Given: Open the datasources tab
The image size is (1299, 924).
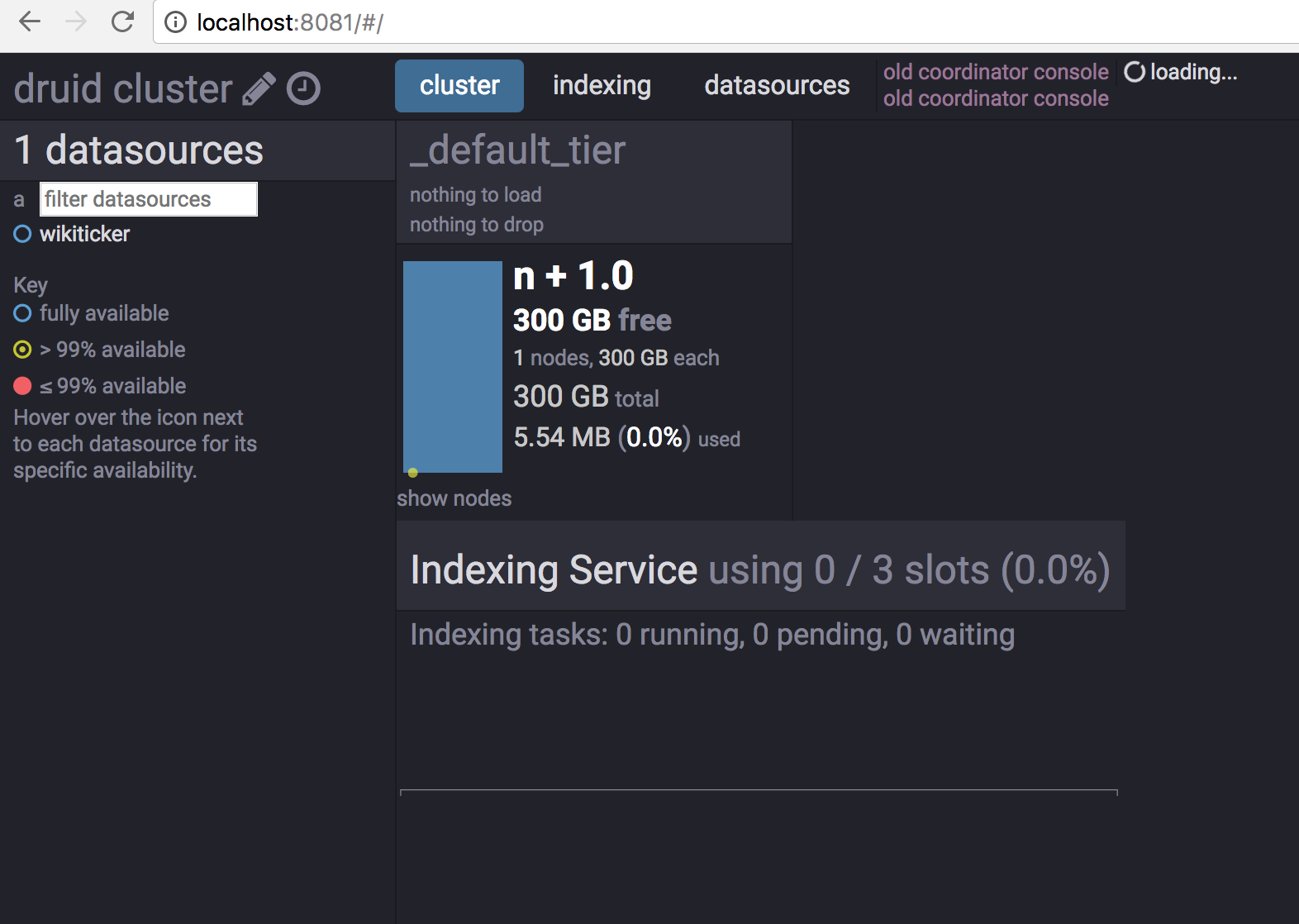Looking at the screenshot, I should point(777,86).
